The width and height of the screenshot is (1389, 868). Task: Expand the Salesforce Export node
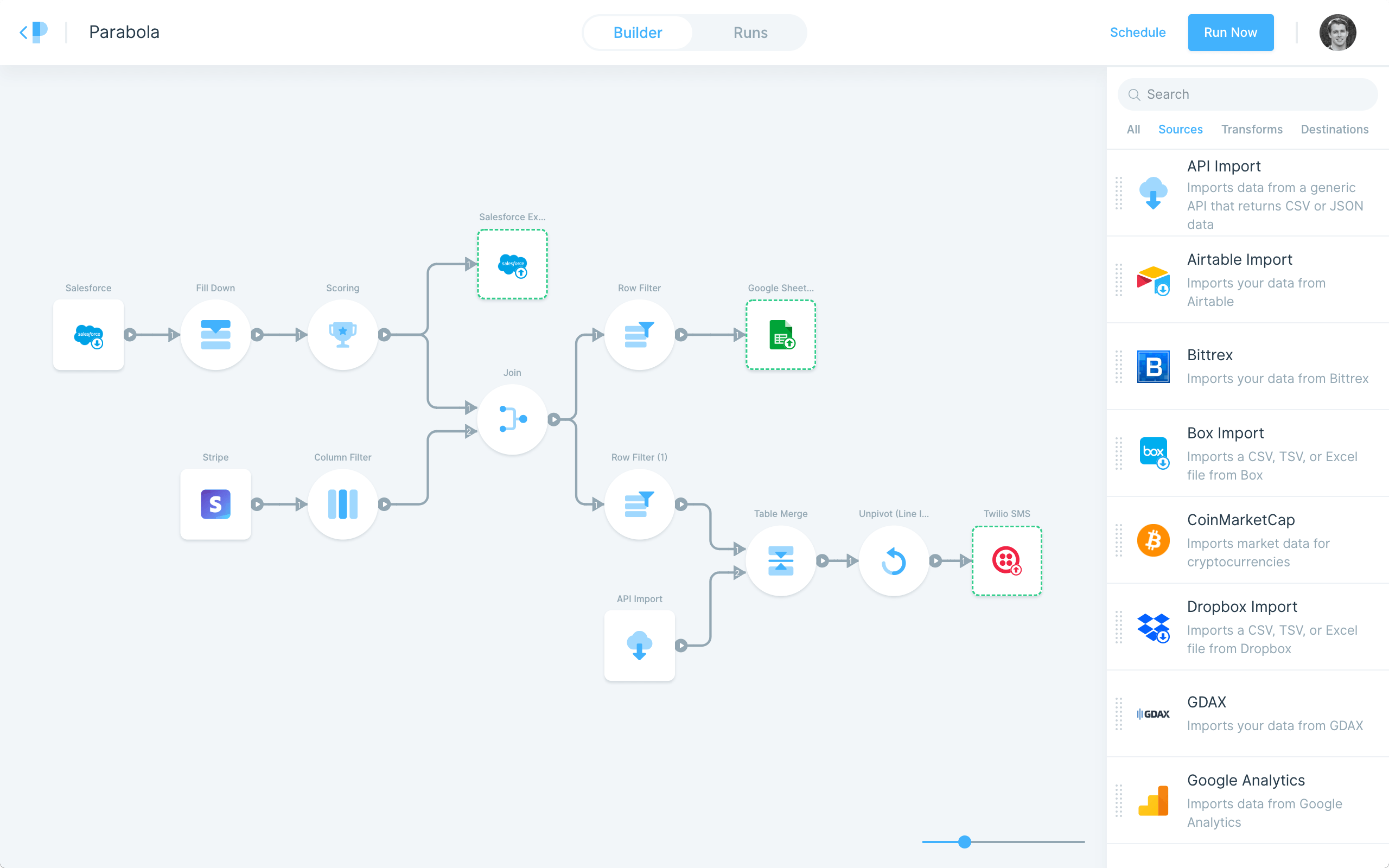tap(513, 264)
